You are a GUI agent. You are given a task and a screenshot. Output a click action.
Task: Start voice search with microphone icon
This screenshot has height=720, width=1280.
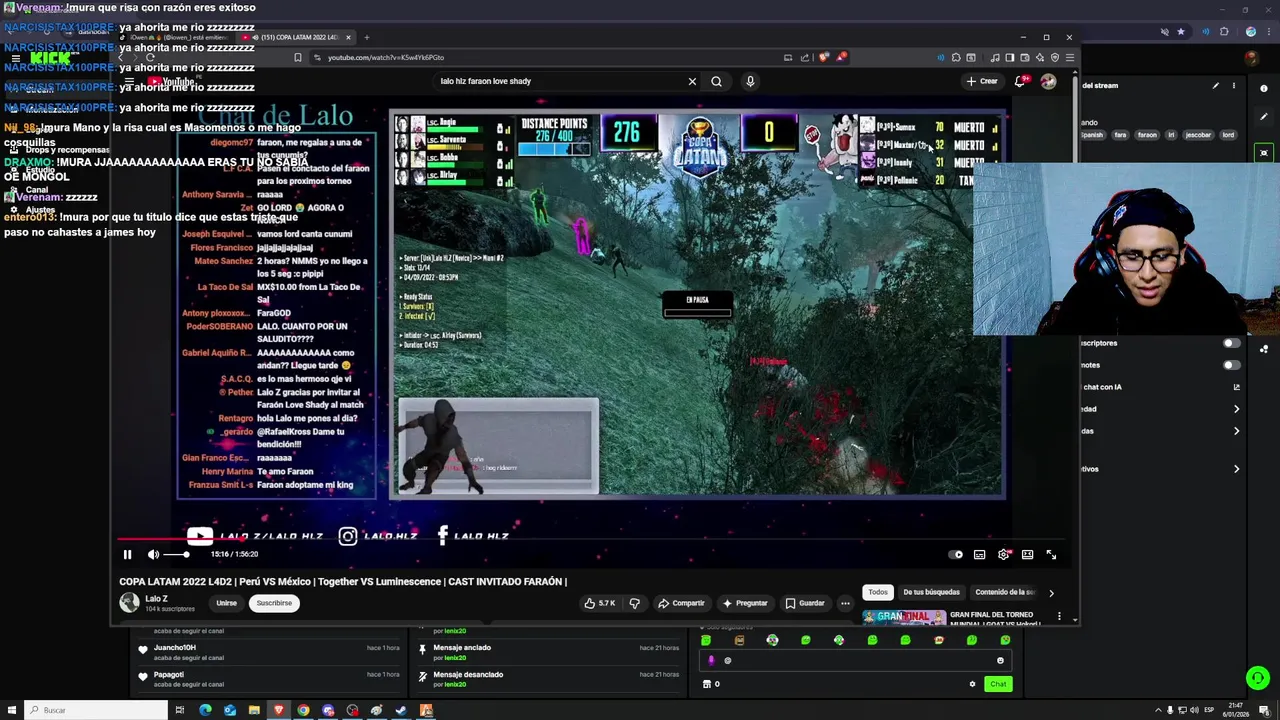[750, 81]
